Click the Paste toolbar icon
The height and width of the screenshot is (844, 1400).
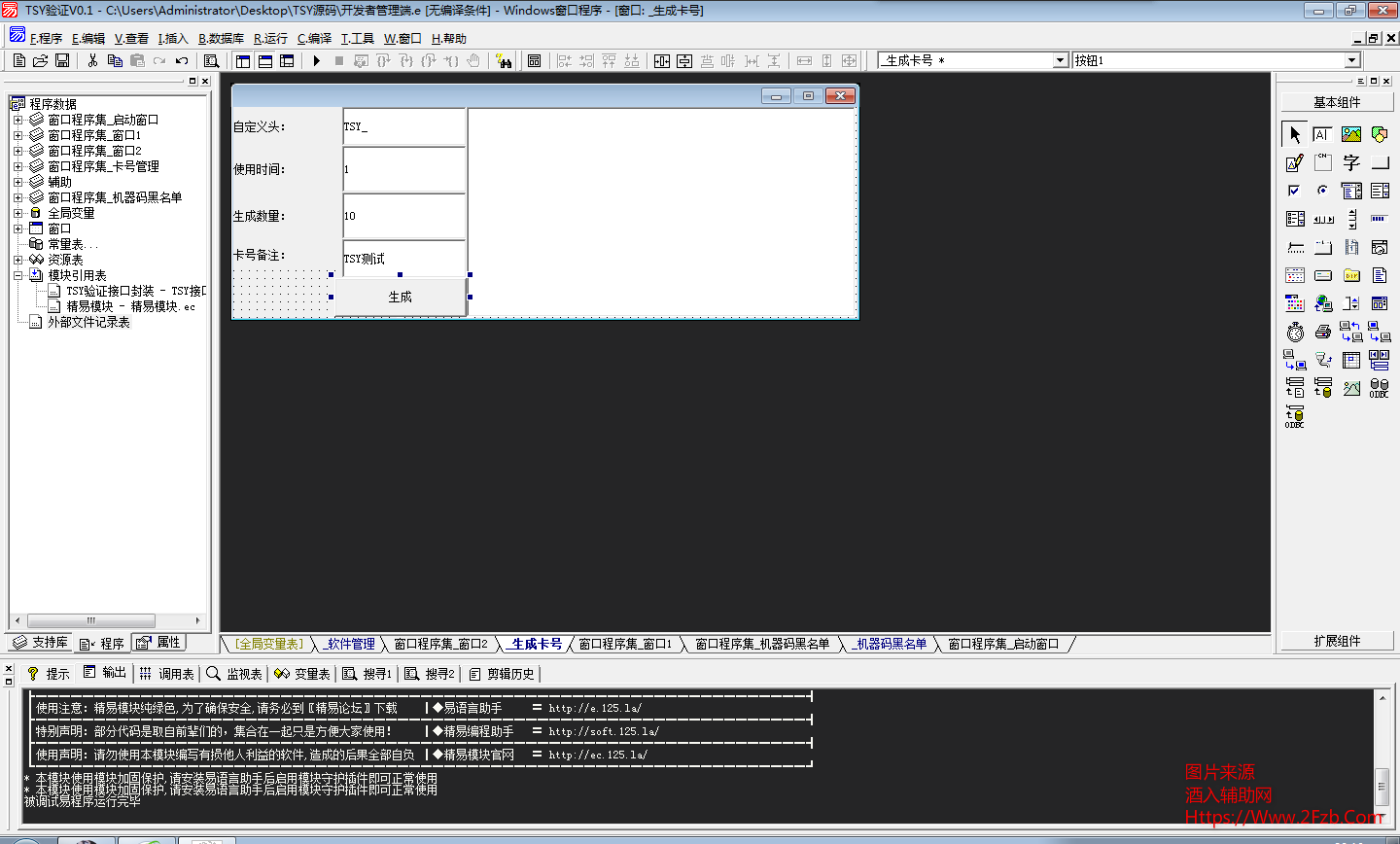tap(137, 60)
